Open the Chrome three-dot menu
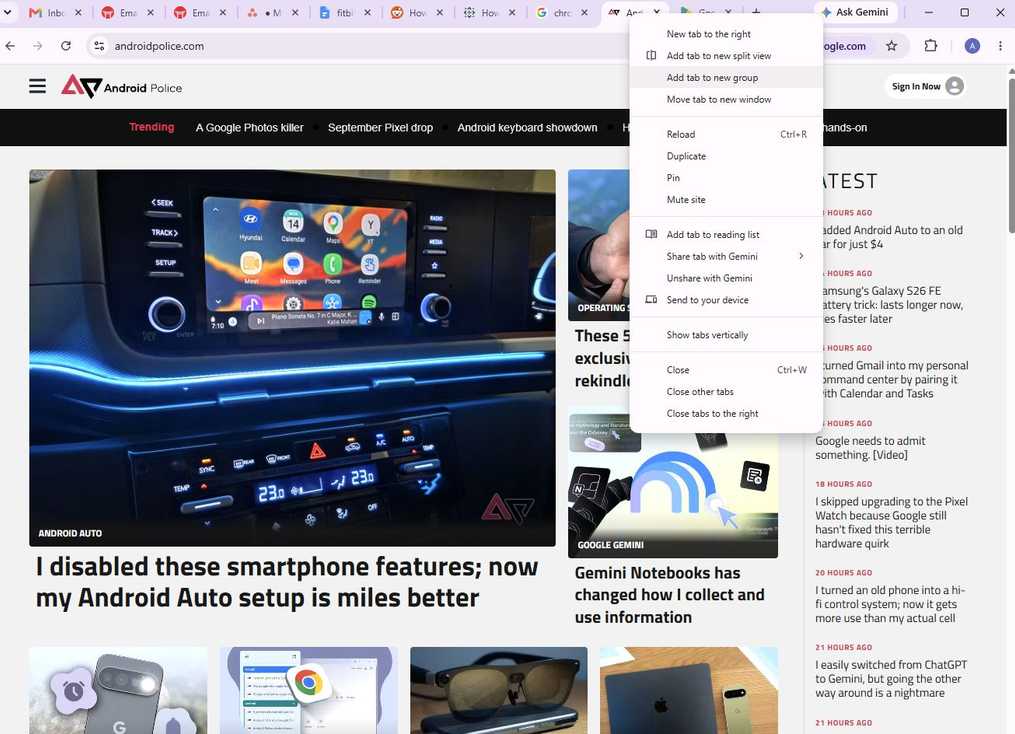This screenshot has width=1015, height=734. [1000, 46]
